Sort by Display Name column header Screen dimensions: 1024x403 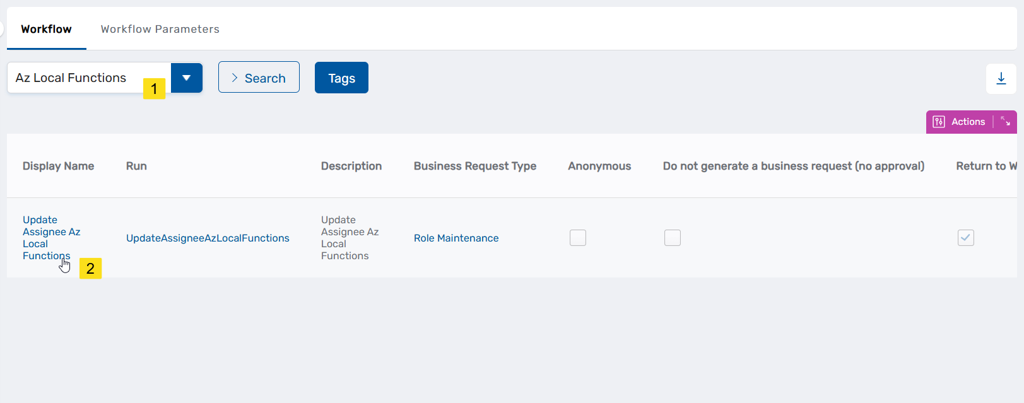(x=58, y=166)
